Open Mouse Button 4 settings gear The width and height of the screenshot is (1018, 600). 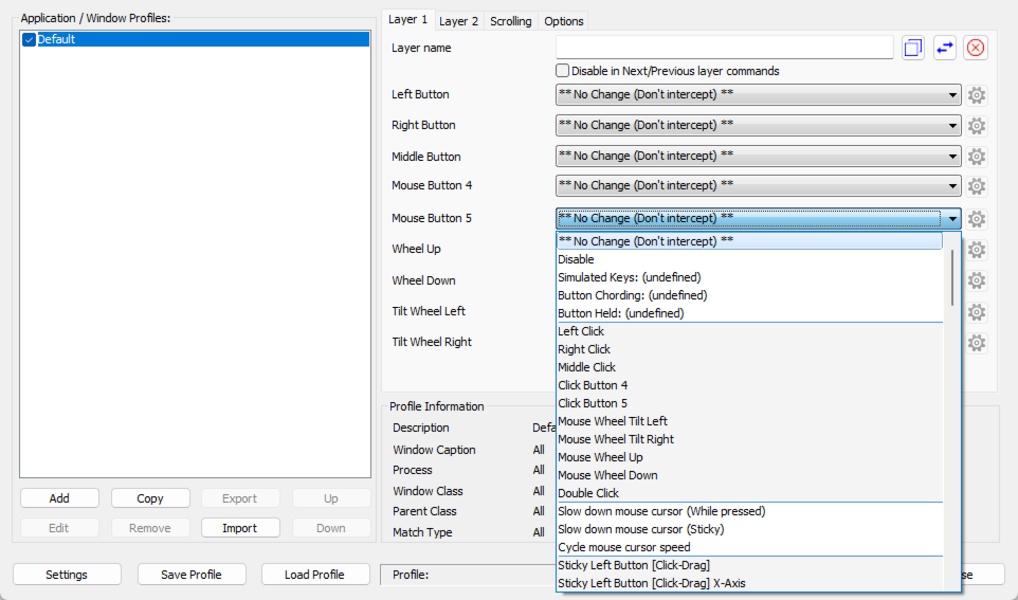click(x=977, y=186)
